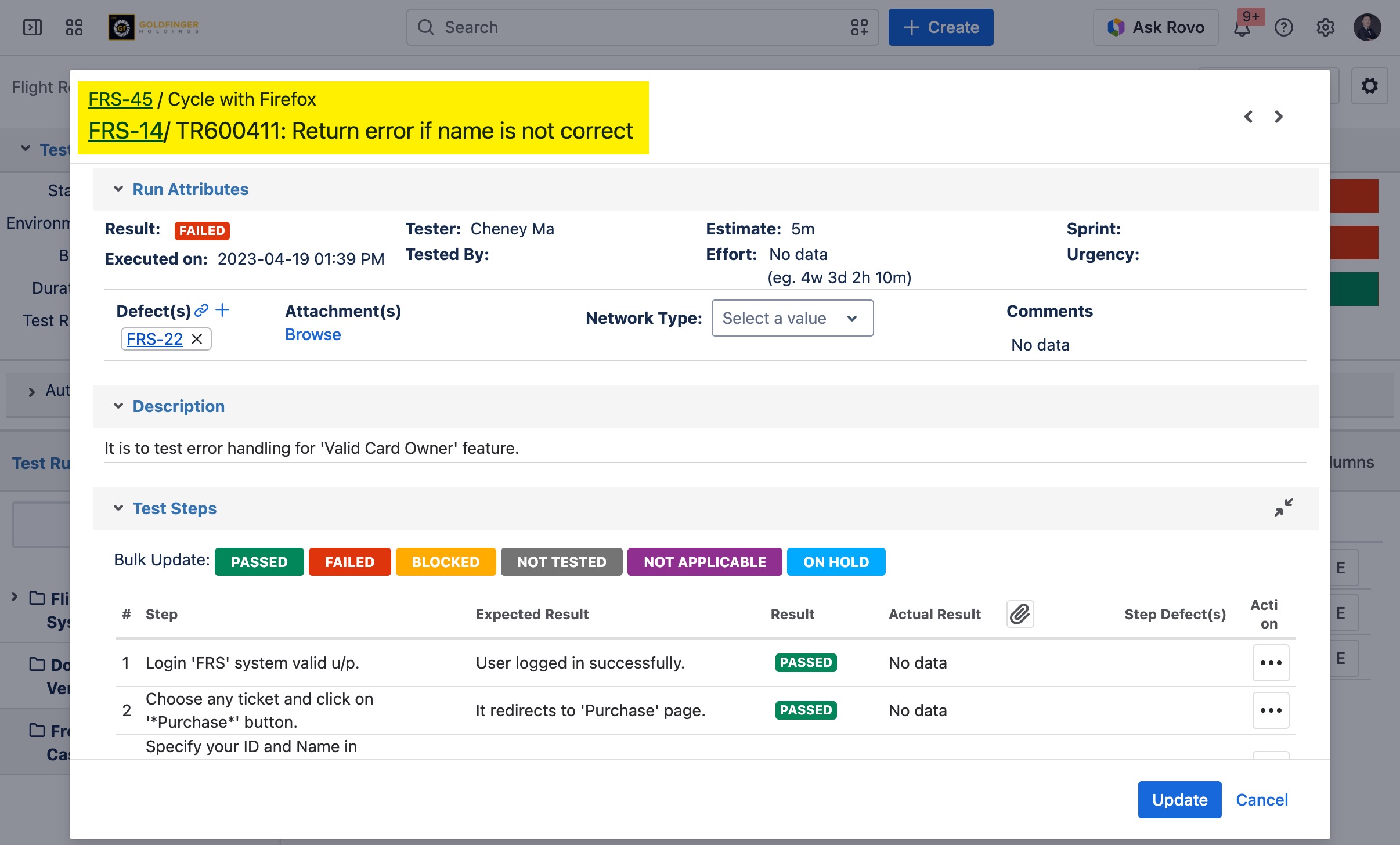Bulk update steps to NOT APPLICABLE
Viewport: 1400px width, 845px height.
705,562
